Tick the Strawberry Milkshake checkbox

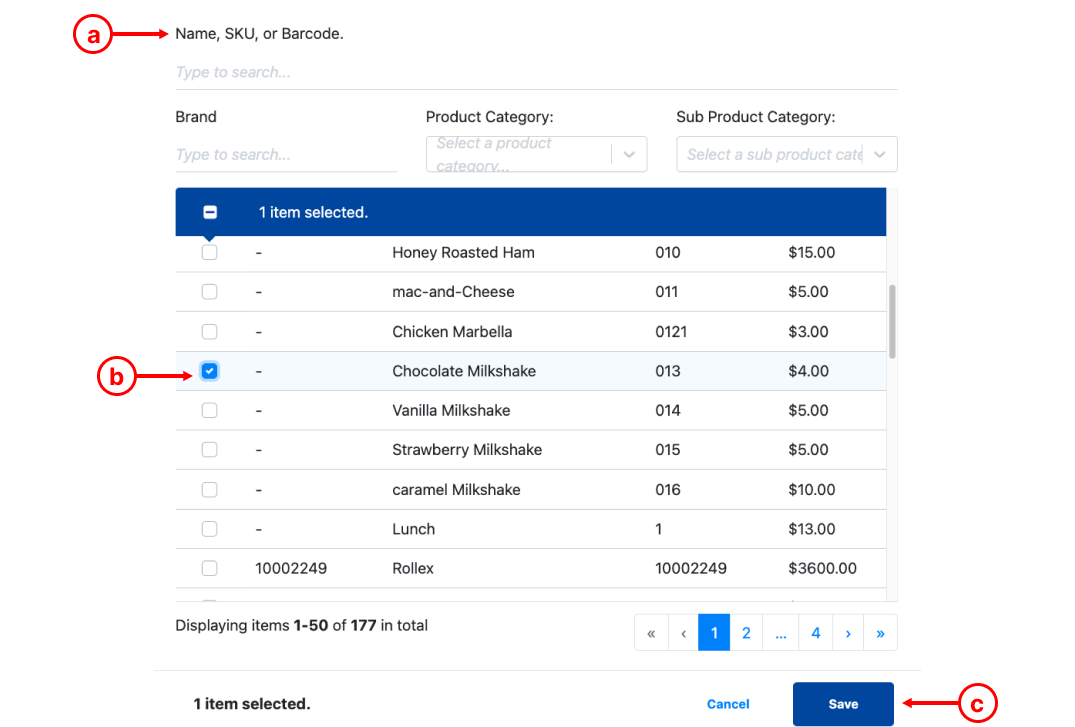pyautogui.click(x=210, y=450)
